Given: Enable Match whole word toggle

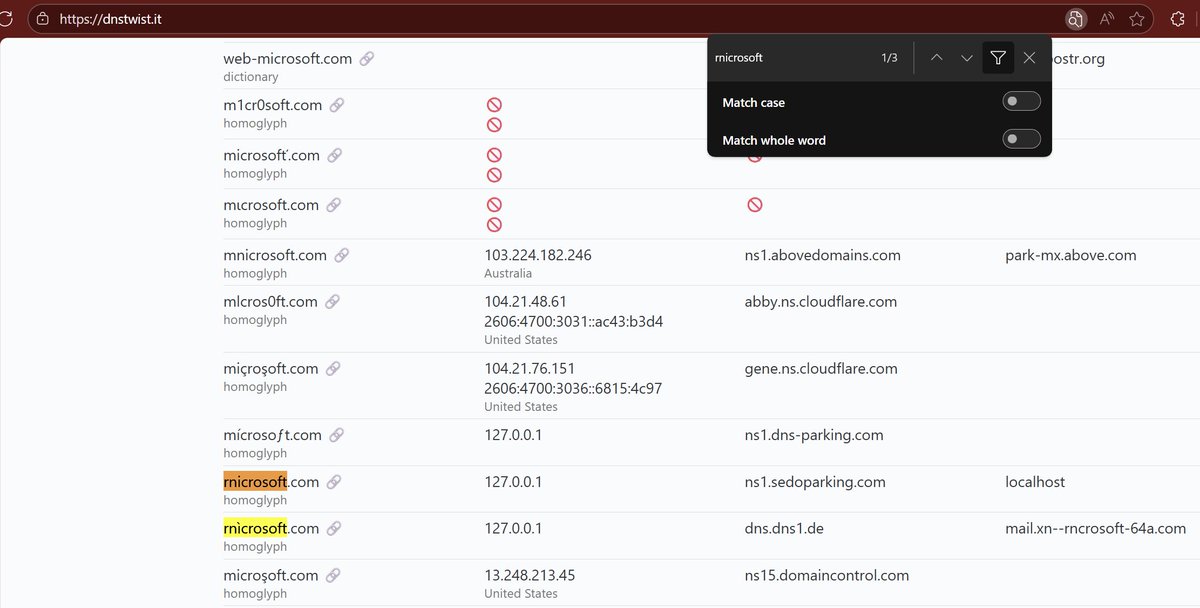Looking at the screenshot, I should [x=1021, y=139].
